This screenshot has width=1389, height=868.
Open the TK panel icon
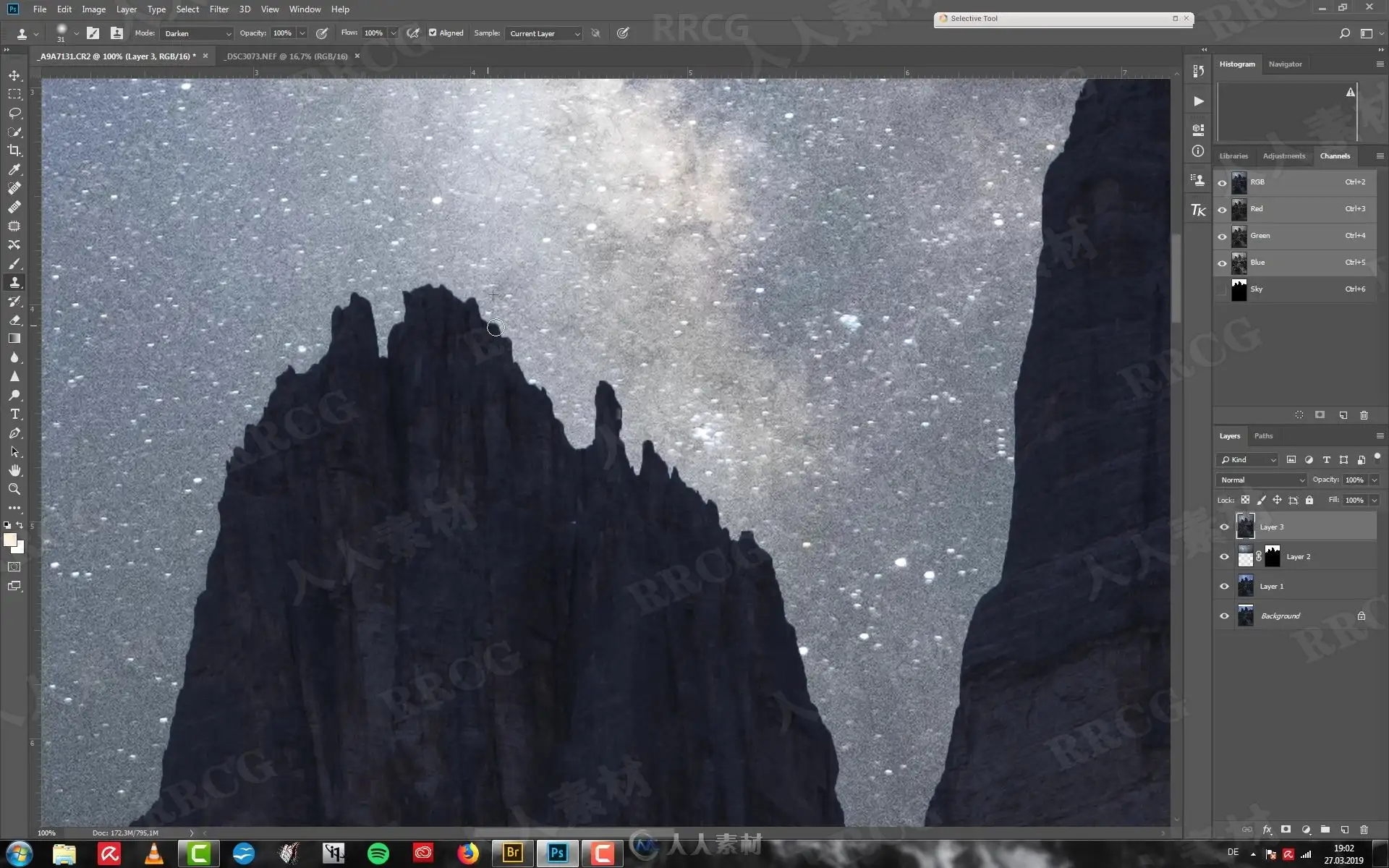click(1198, 210)
